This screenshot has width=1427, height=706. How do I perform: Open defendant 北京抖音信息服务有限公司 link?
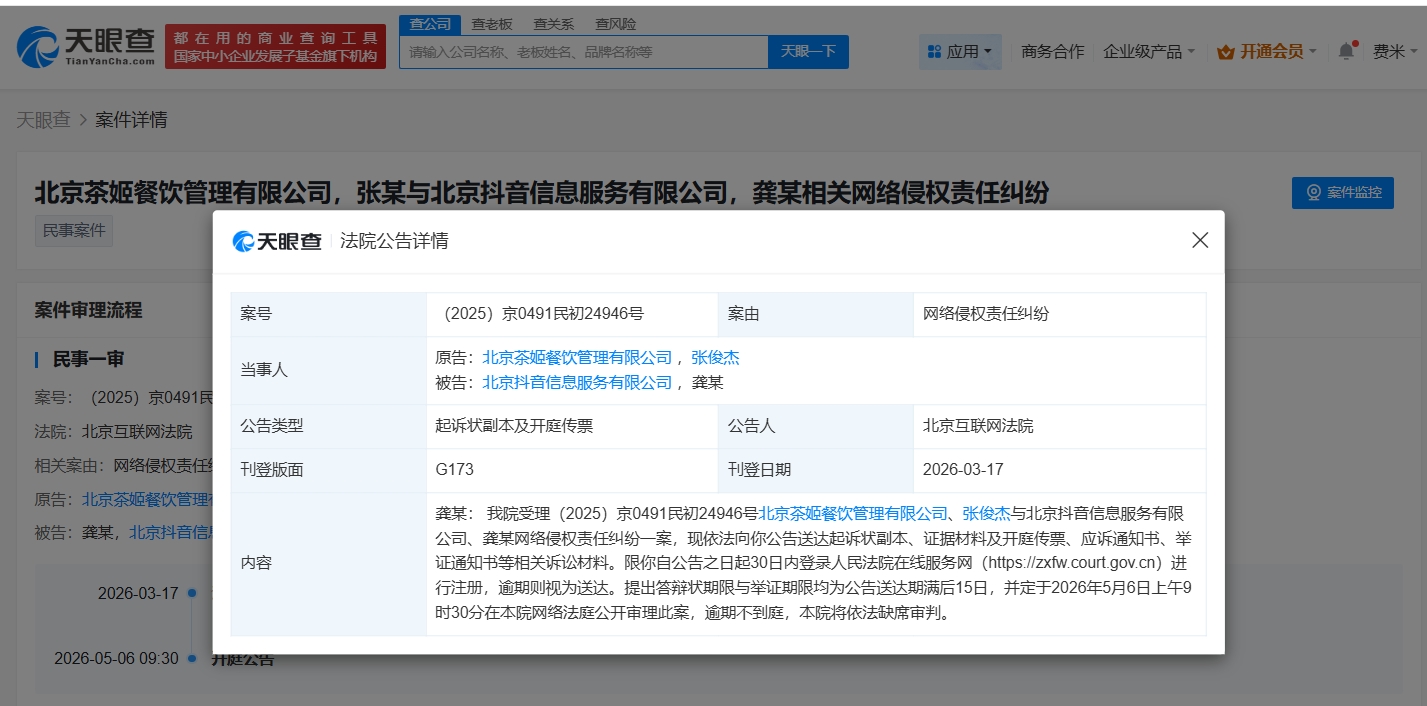point(577,382)
